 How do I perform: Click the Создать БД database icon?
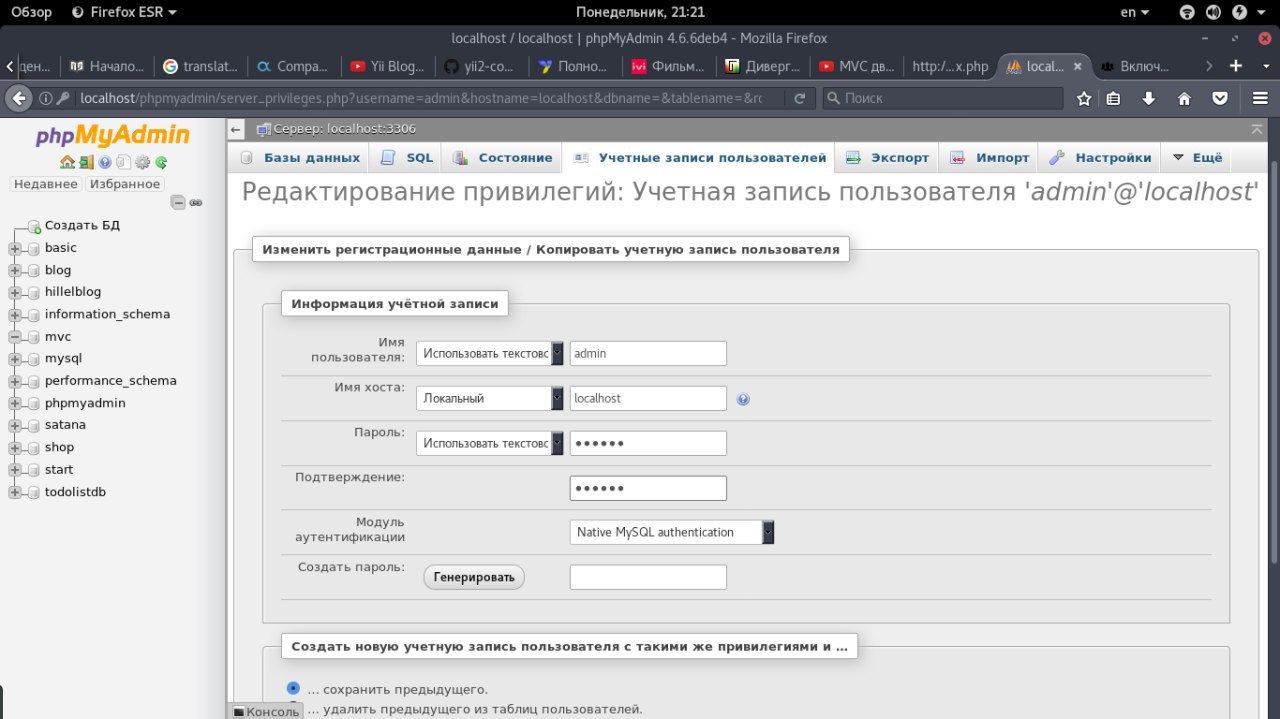pos(34,226)
